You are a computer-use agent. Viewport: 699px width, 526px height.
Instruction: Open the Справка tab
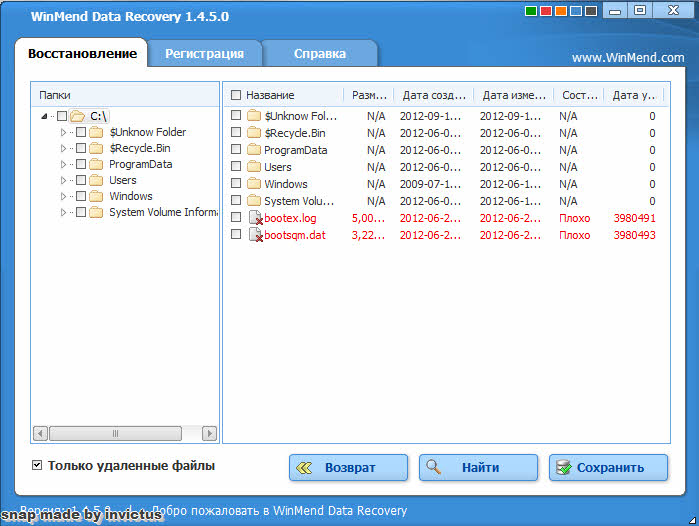pyautogui.click(x=320, y=54)
